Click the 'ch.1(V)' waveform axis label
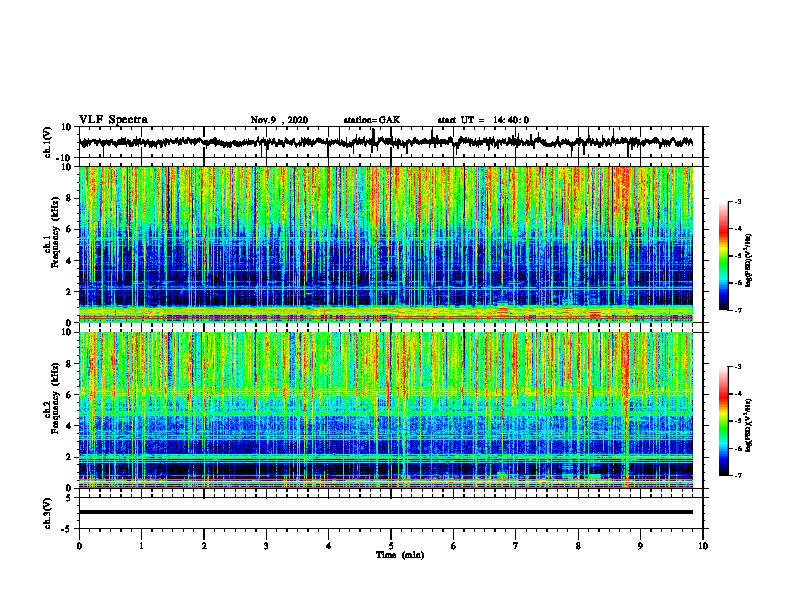 click(x=48, y=142)
